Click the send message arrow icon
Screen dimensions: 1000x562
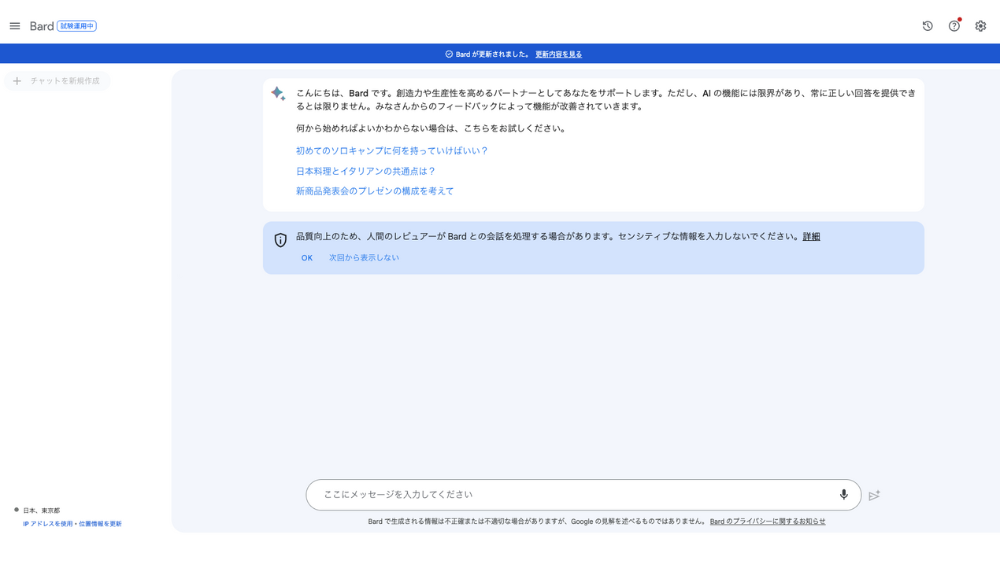point(874,495)
